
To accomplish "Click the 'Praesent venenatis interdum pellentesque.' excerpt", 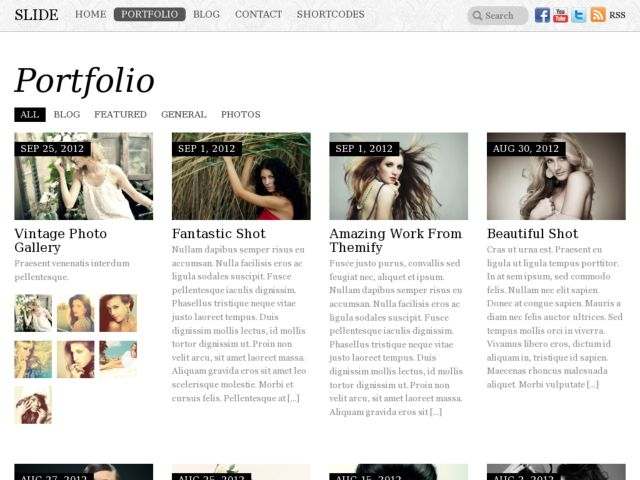I will (x=72, y=270).
